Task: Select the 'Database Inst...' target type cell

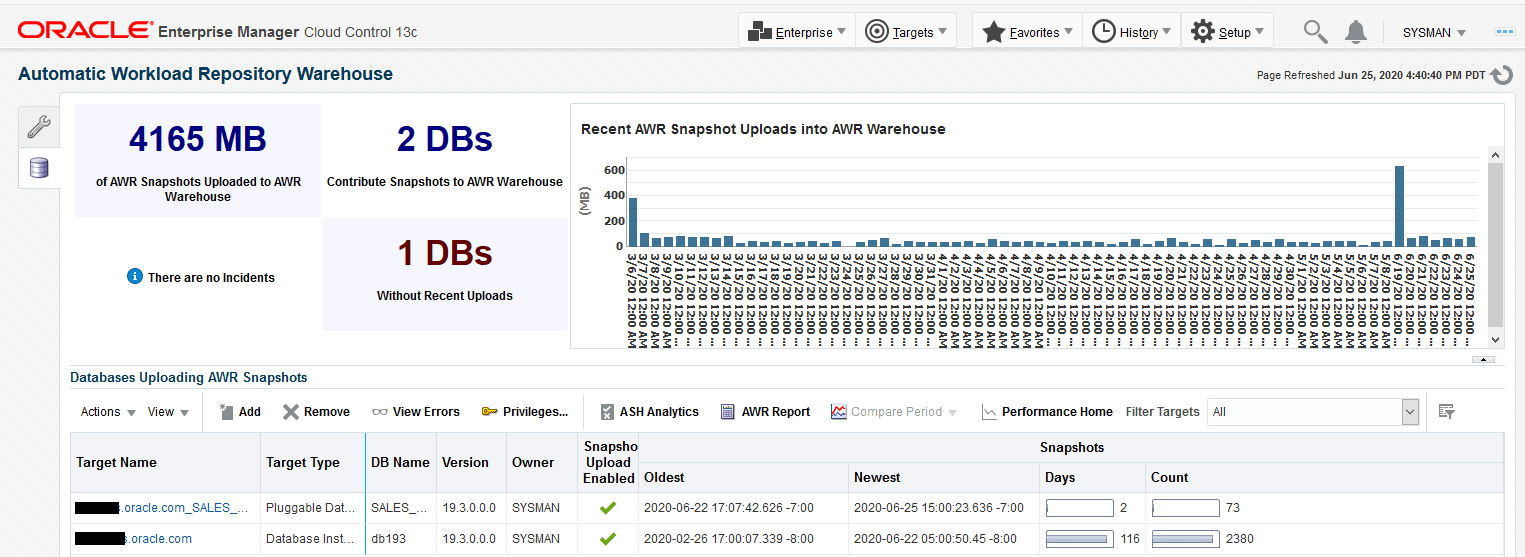Action: [313, 539]
